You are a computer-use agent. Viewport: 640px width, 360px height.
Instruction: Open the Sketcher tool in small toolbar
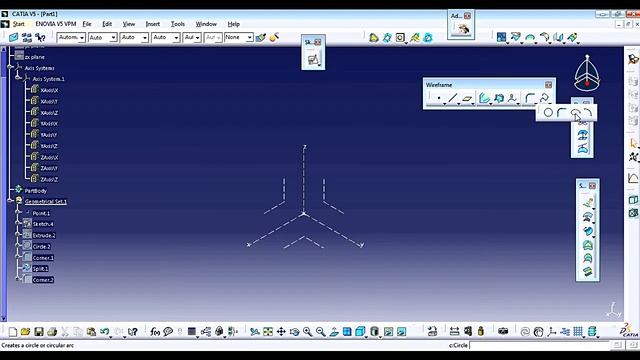pos(313,60)
